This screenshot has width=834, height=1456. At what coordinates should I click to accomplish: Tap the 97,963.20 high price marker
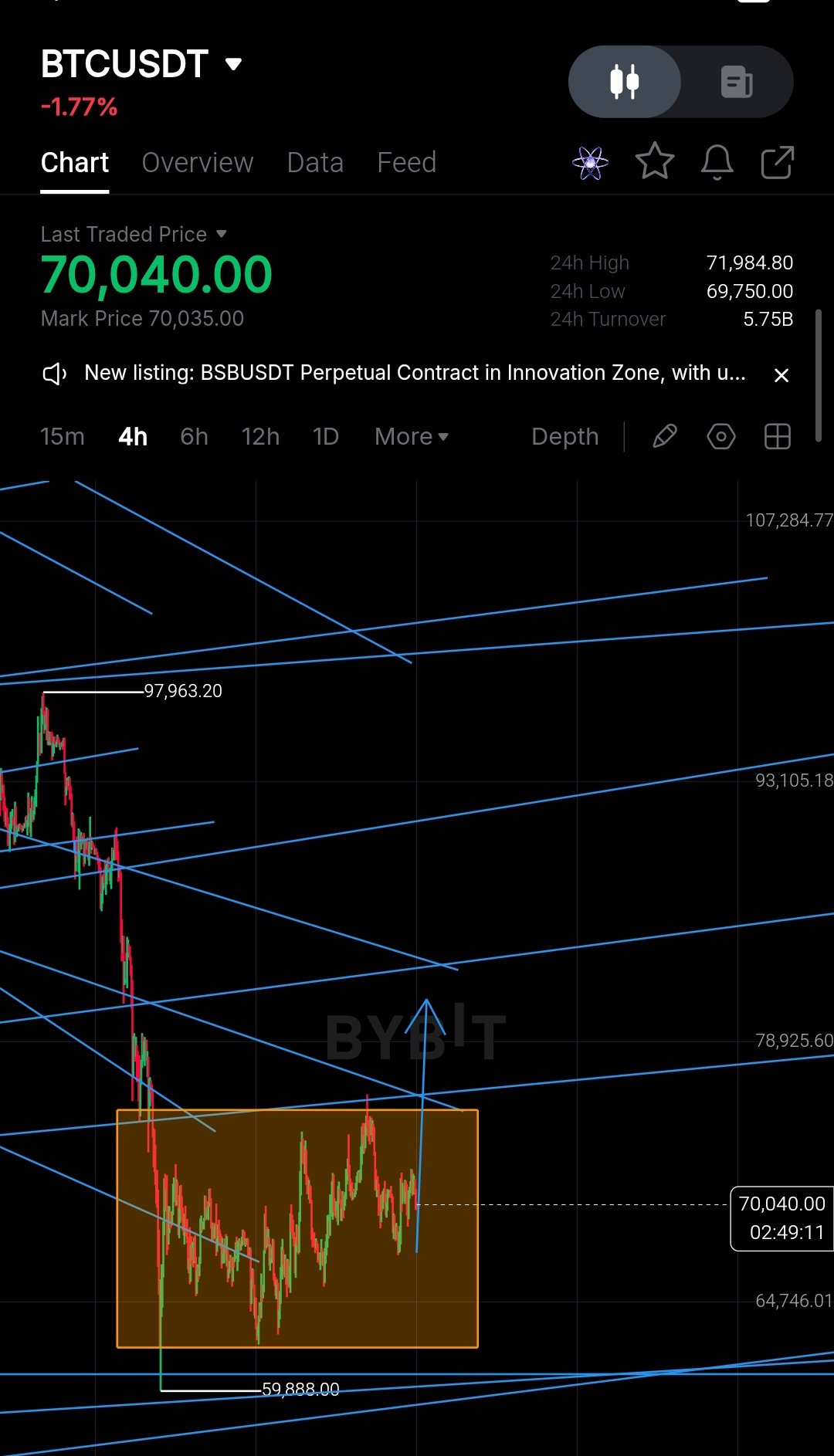(x=183, y=691)
